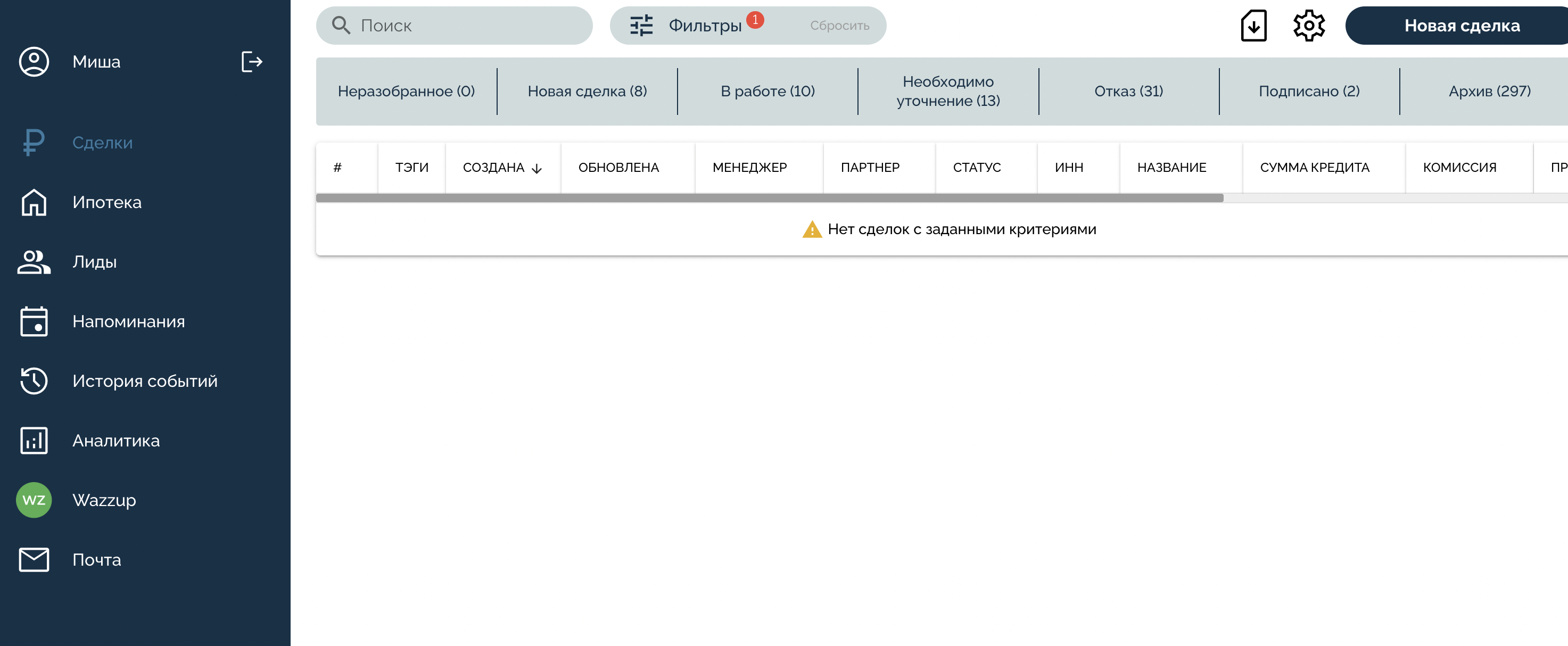Click Сбросить to reset filters
The height and width of the screenshot is (646, 1568).
point(839,26)
